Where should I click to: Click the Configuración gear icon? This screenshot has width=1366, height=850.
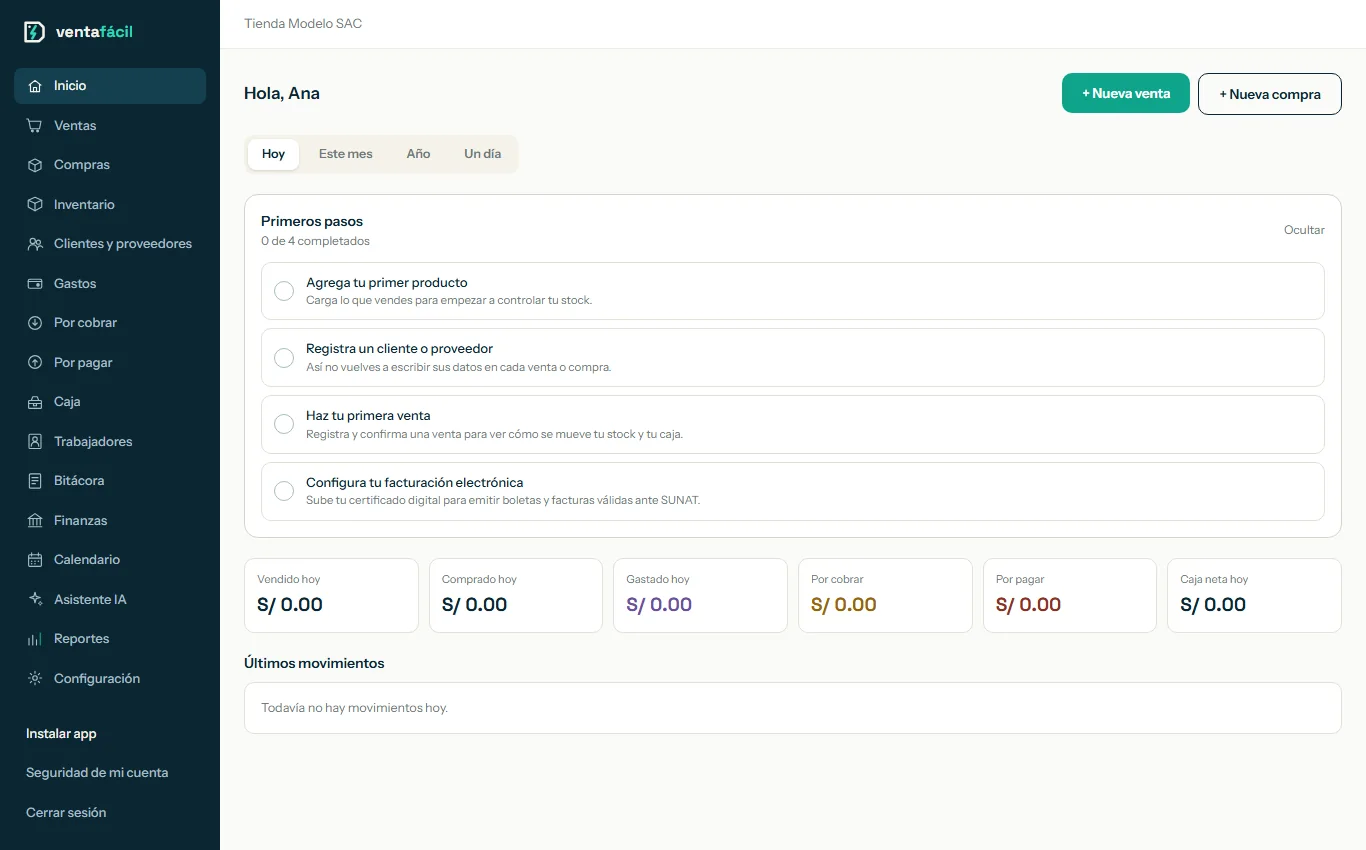[35, 679]
